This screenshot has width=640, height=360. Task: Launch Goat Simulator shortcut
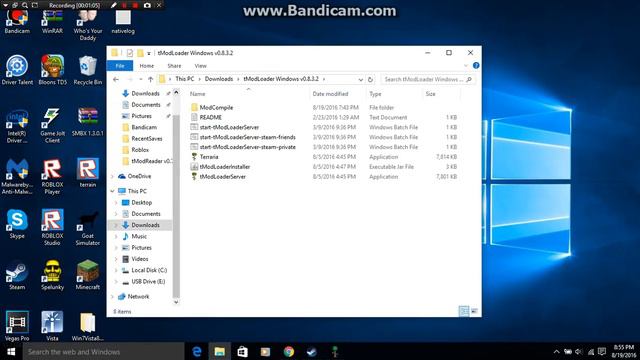[87, 228]
